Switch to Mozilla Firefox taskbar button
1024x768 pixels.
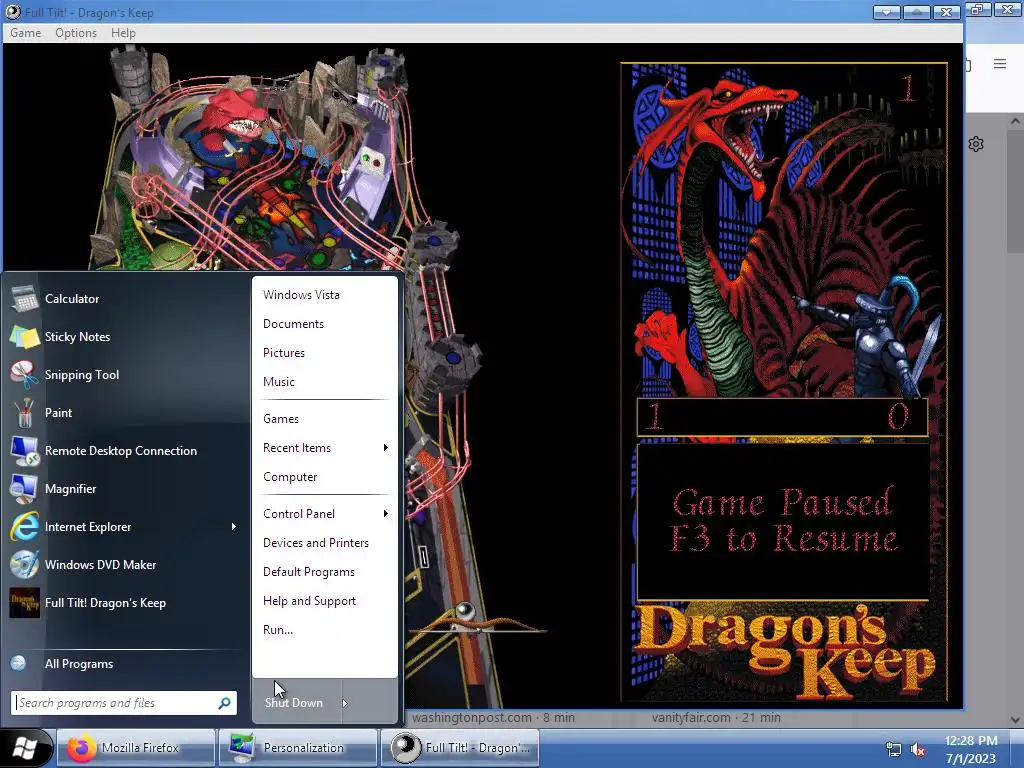(136, 748)
